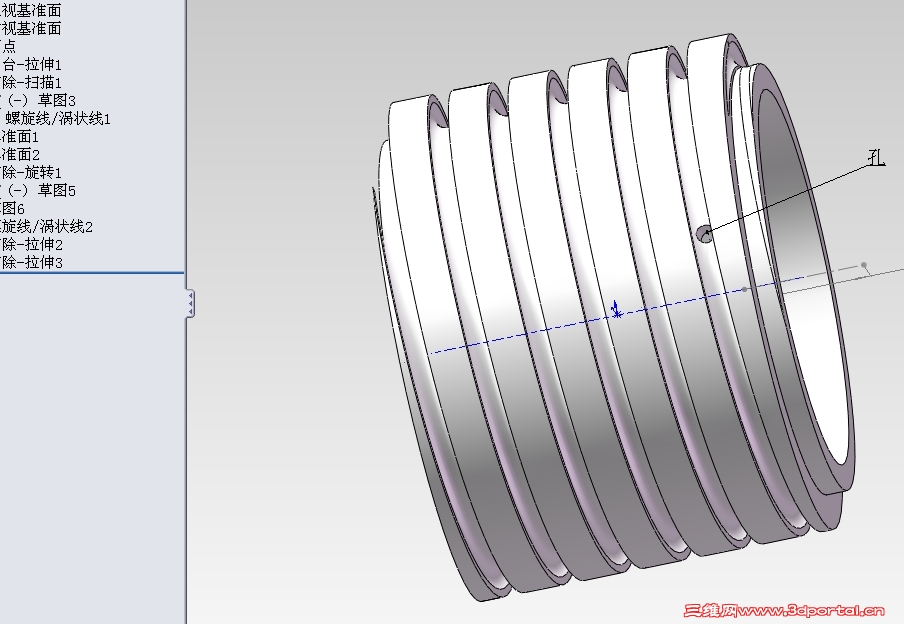Select the 图6 sketch item

pyautogui.click(x=12, y=208)
